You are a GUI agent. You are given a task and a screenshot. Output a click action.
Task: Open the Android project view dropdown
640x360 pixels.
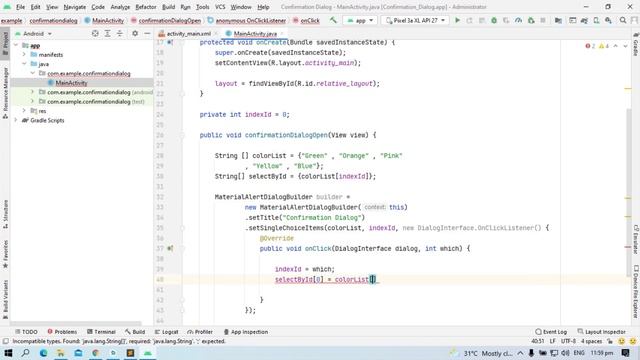point(33,33)
